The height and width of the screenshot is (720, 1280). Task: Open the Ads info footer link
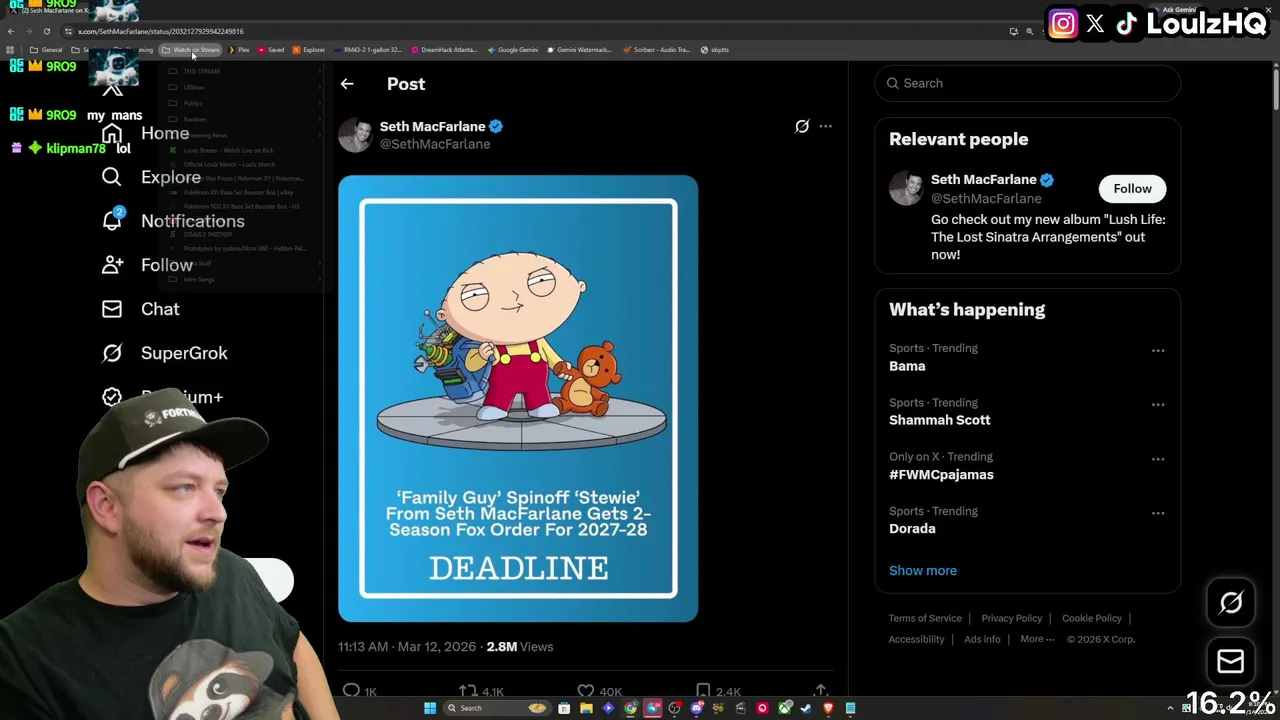click(982, 639)
